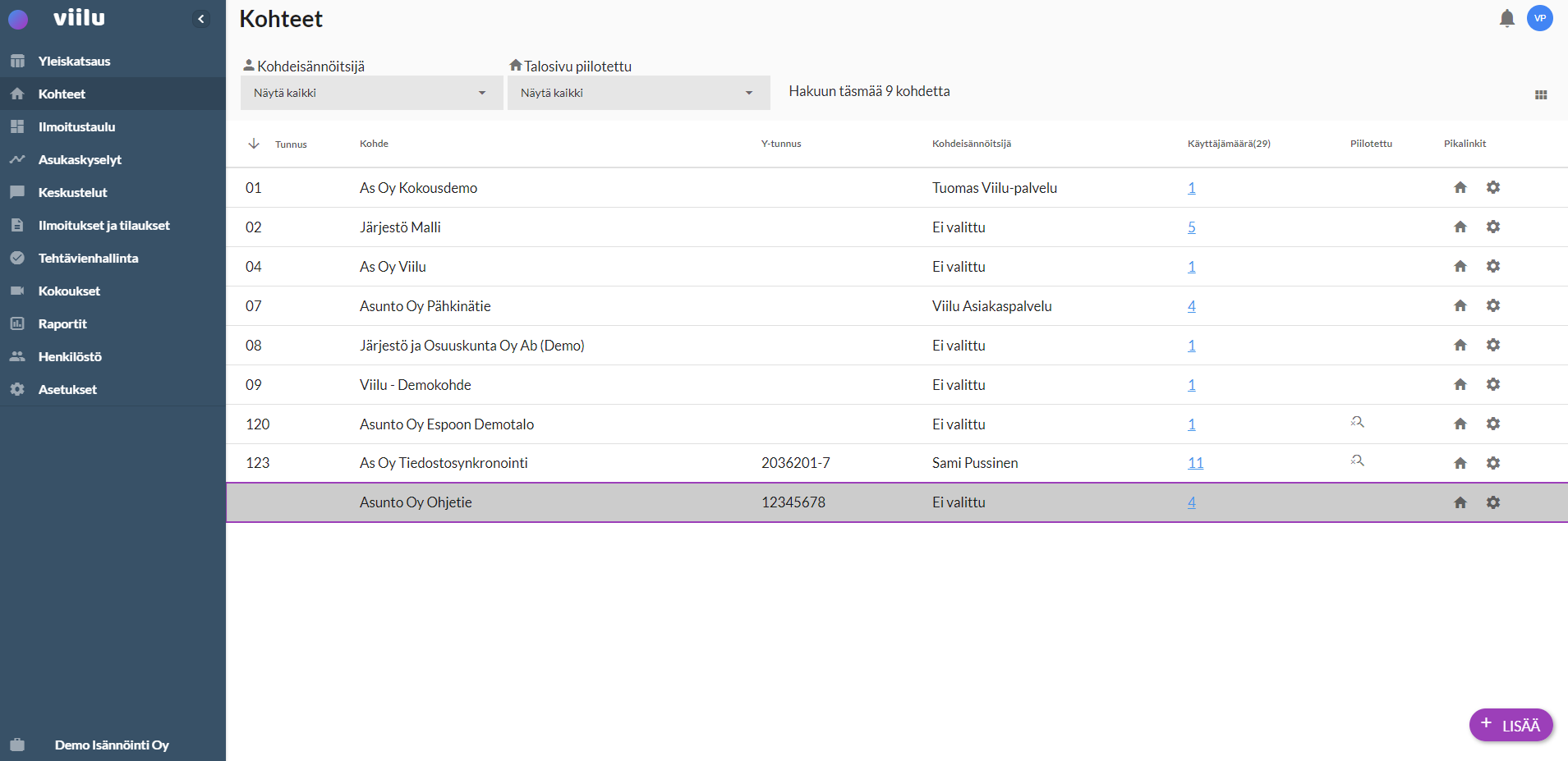The width and height of the screenshot is (1568, 761).
Task: Open Ilmoitustaulu in the sidebar
Action: (x=76, y=127)
